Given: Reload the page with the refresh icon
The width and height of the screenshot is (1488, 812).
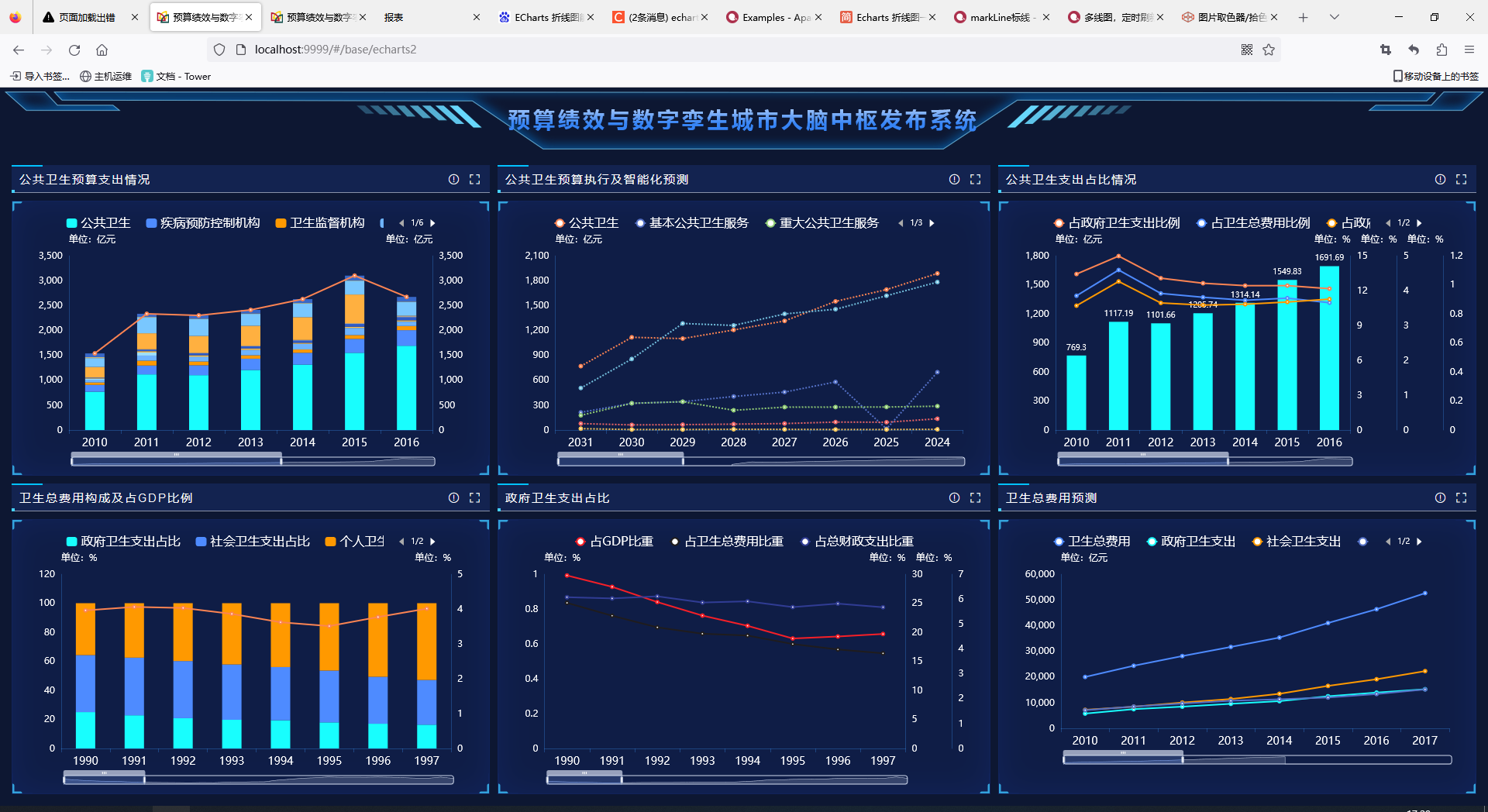Looking at the screenshot, I should click(74, 50).
